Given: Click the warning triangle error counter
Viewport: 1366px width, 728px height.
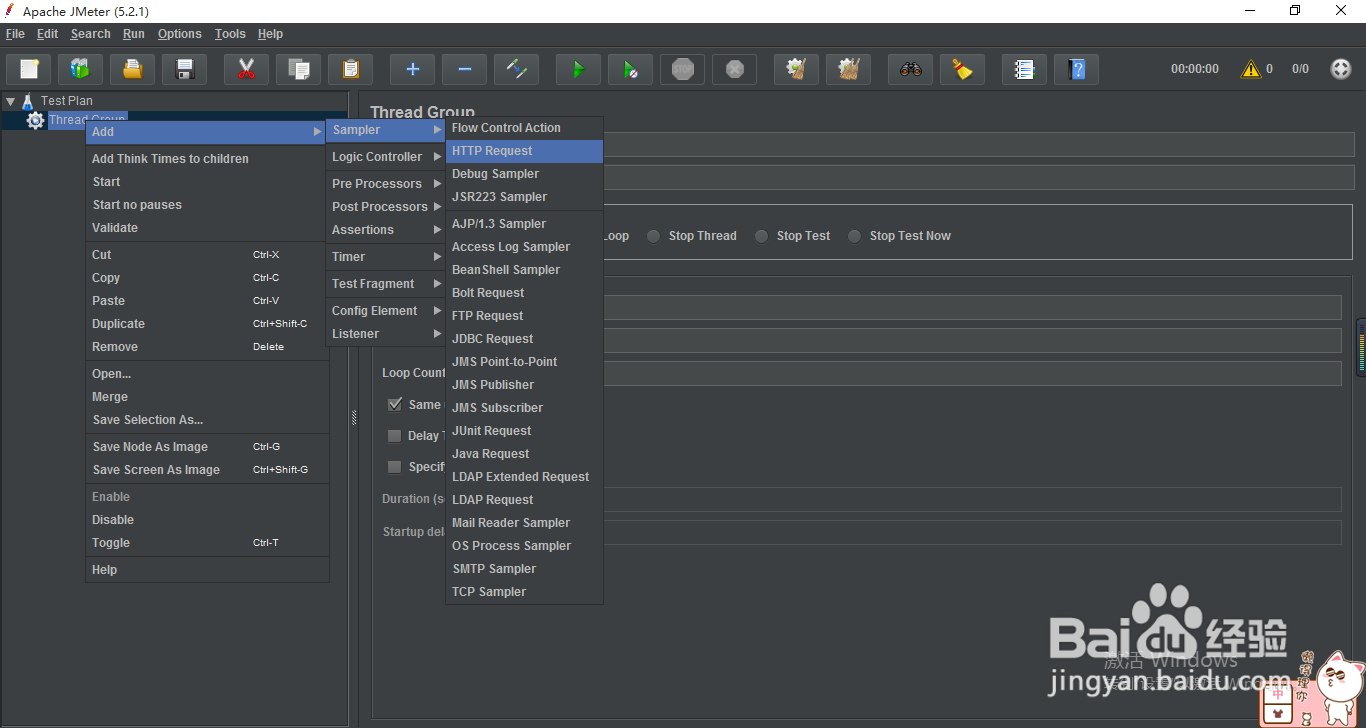Looking at the screenshot, I should point(1251,69).
